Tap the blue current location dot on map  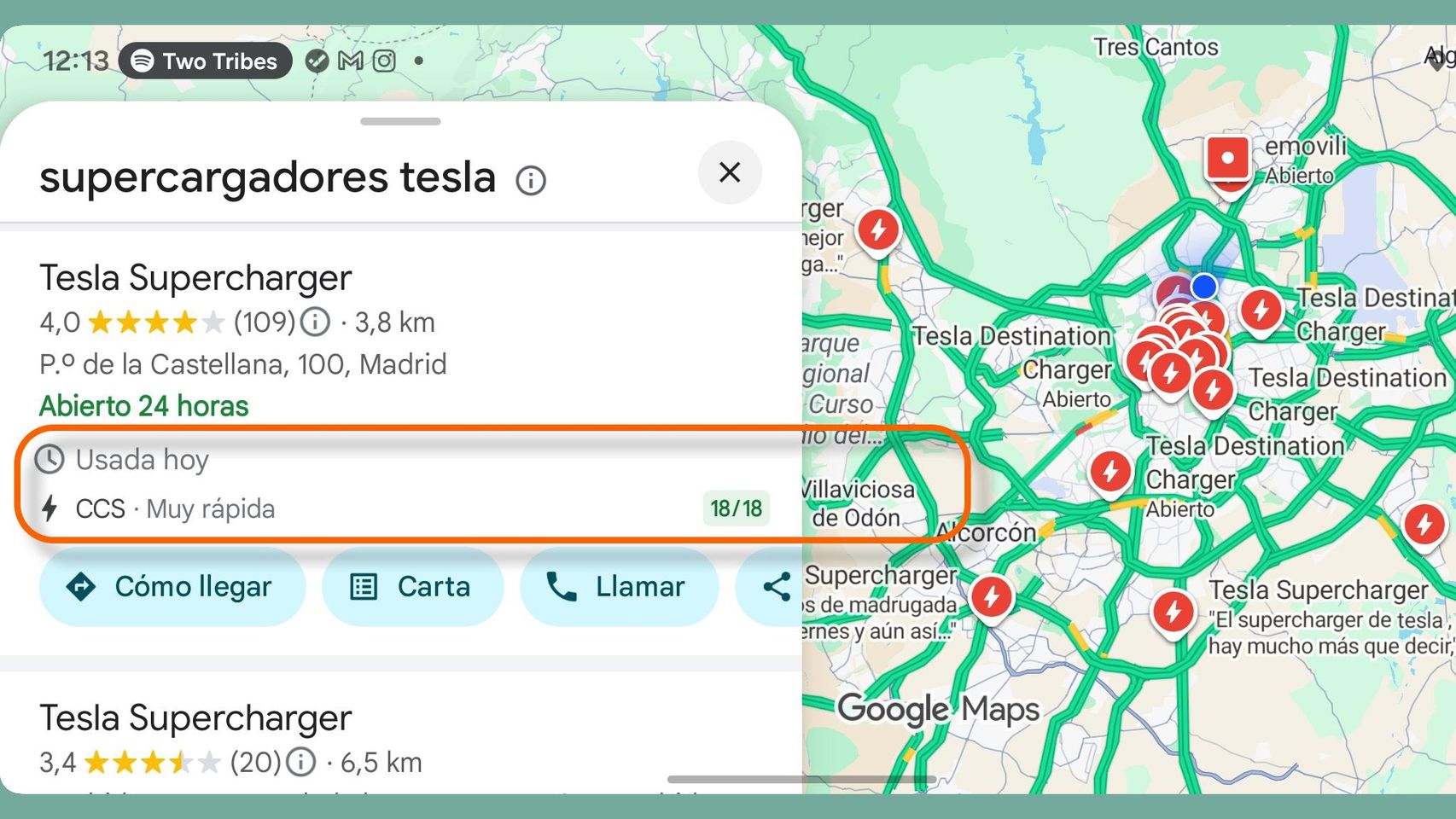(1204, 287)
